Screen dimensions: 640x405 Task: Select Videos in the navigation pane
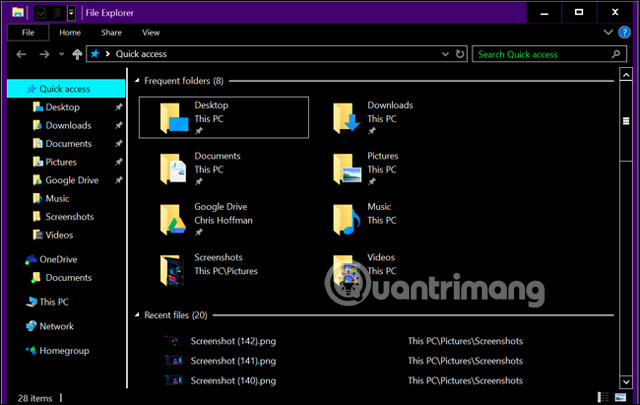[x=59, y=235]
